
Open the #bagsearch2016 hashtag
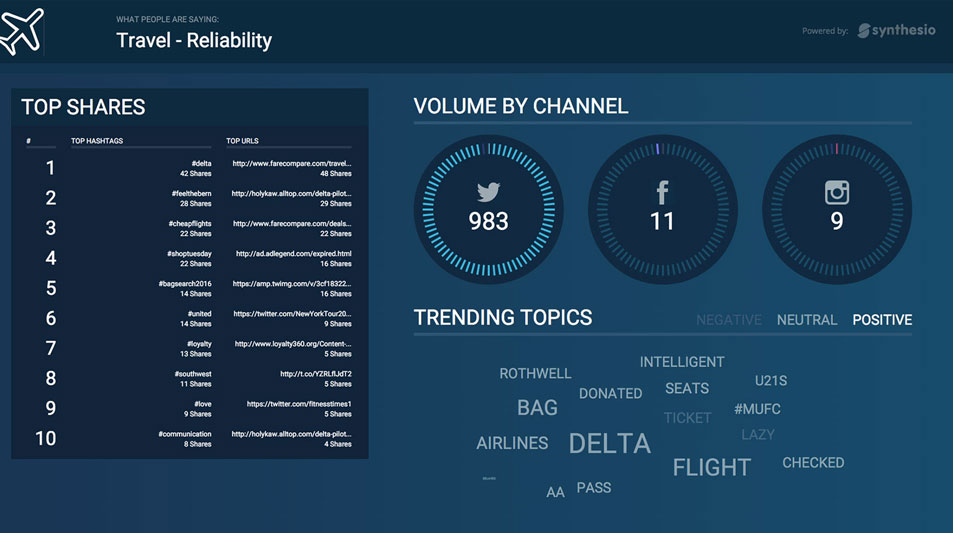185,284
